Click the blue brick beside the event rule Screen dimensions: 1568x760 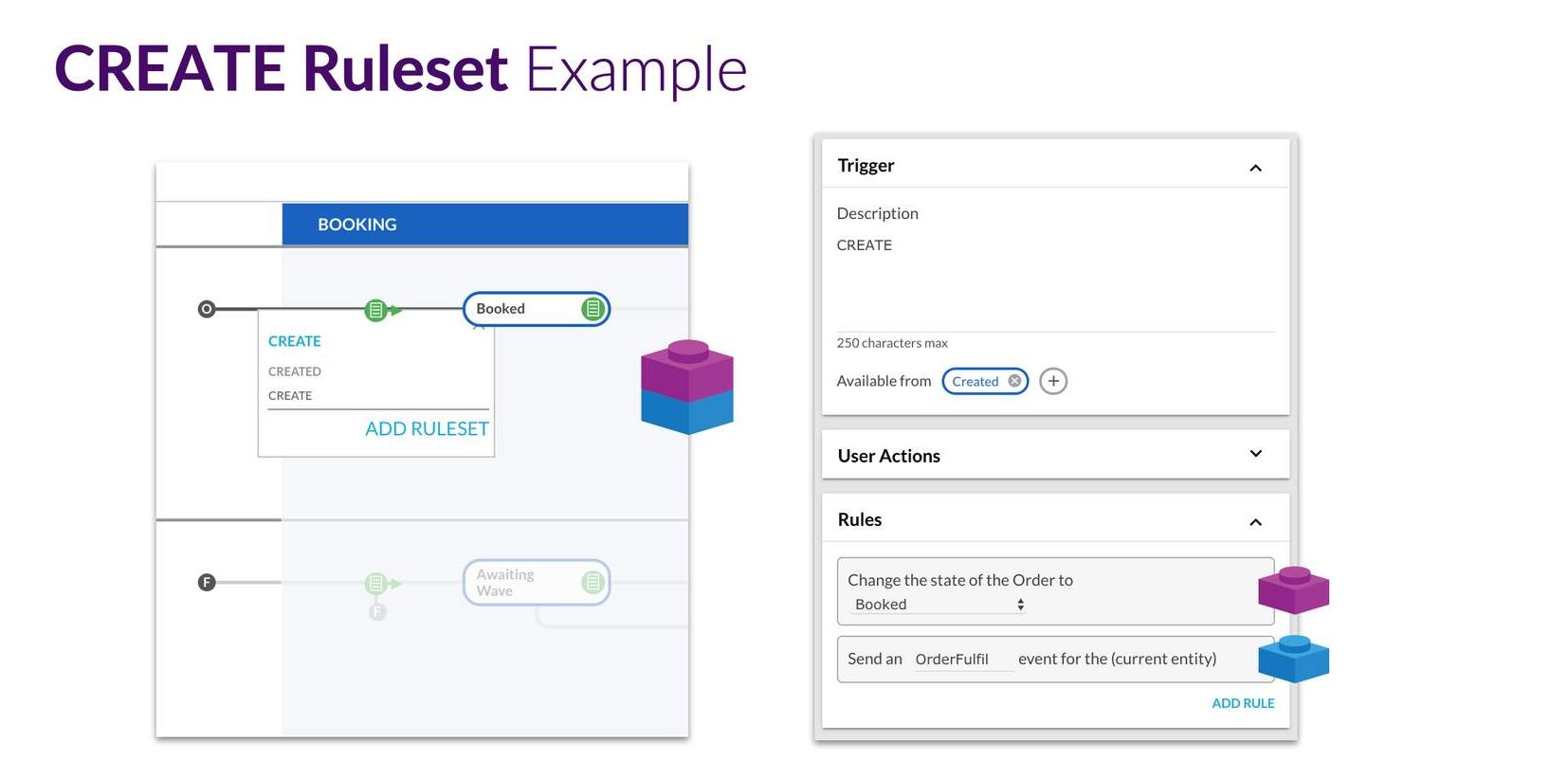1293,659
